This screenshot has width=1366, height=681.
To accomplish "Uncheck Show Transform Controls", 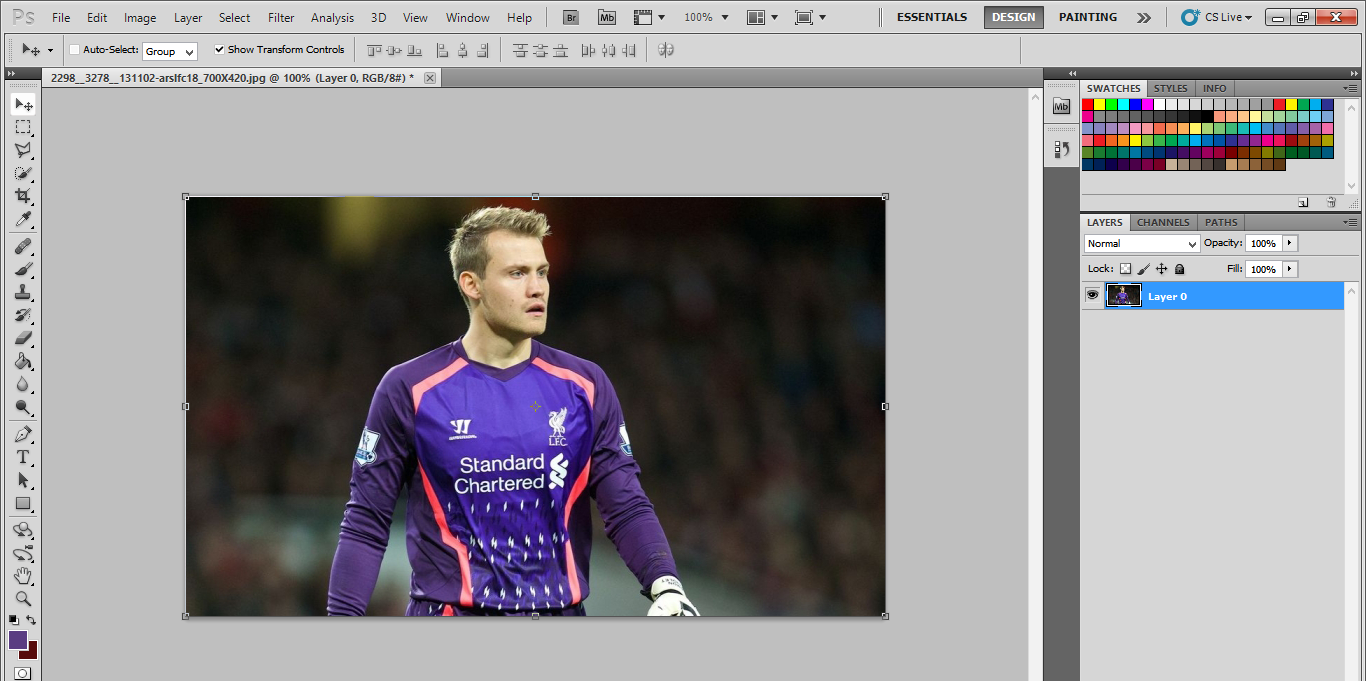I will pos(219,50).
